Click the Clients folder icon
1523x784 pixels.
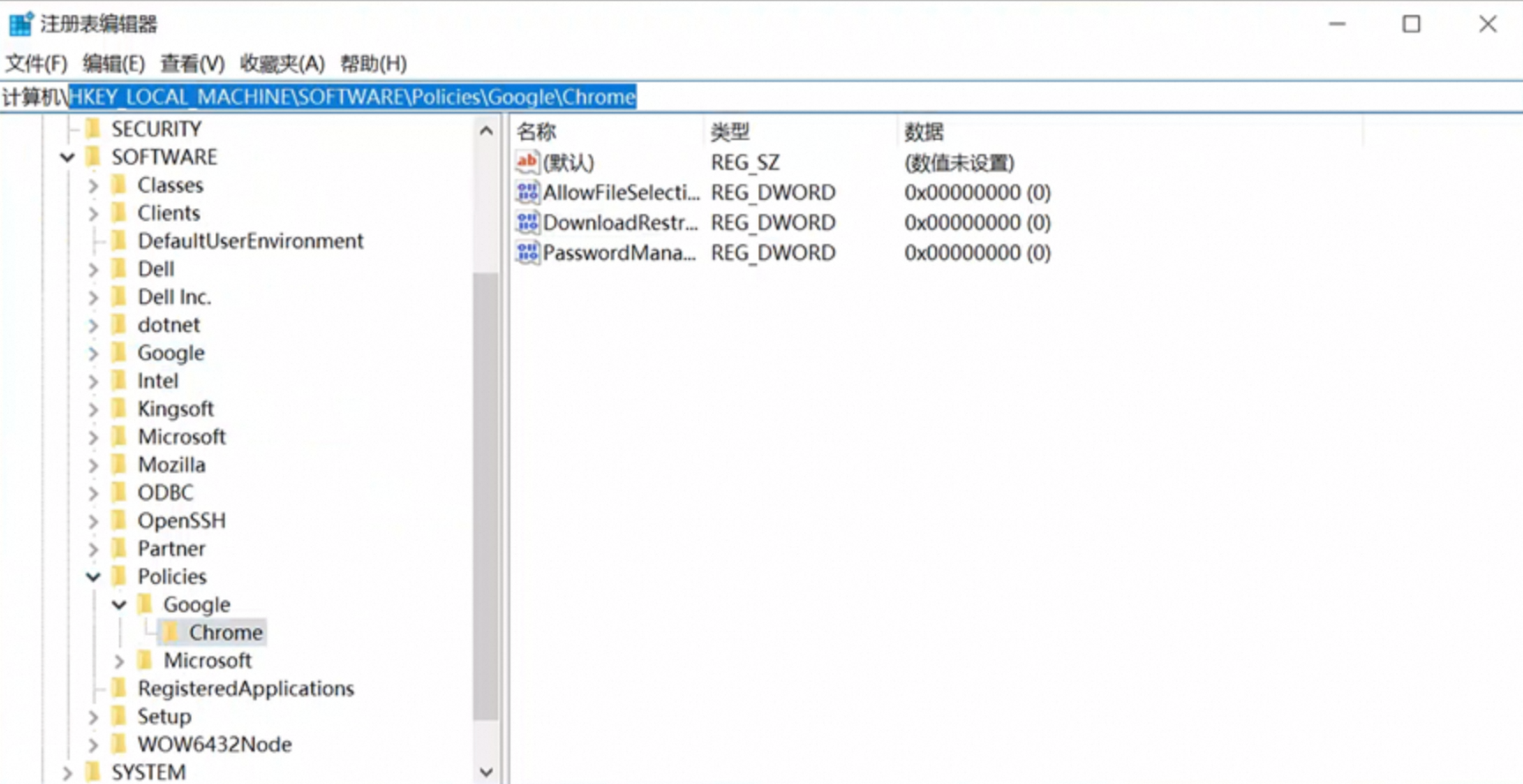tap(120, 213)
